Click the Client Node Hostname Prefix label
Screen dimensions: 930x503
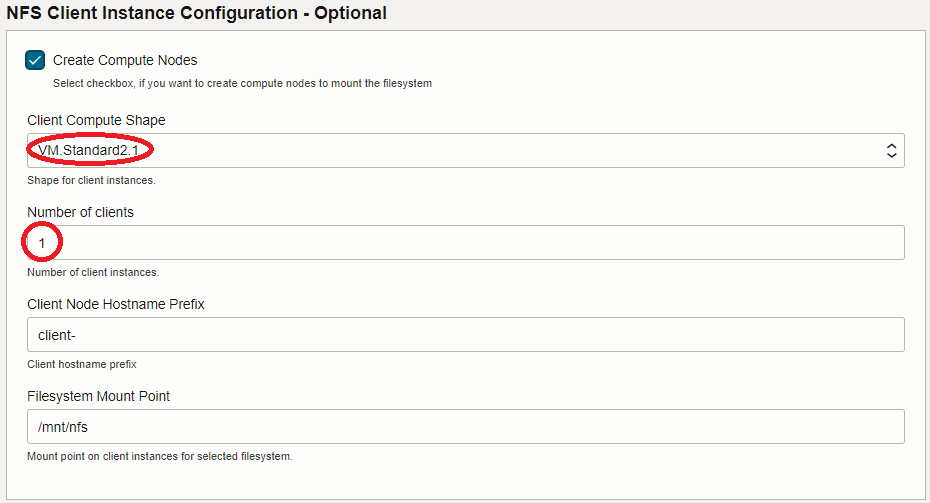(x=116, y=304)
